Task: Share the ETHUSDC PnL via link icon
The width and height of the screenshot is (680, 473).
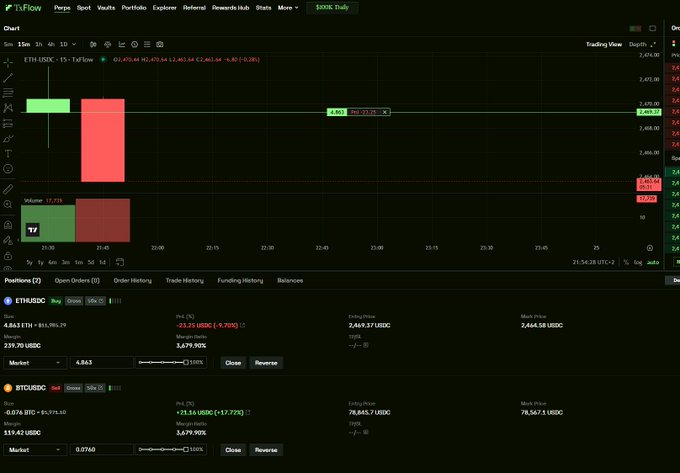Action: 242,325
